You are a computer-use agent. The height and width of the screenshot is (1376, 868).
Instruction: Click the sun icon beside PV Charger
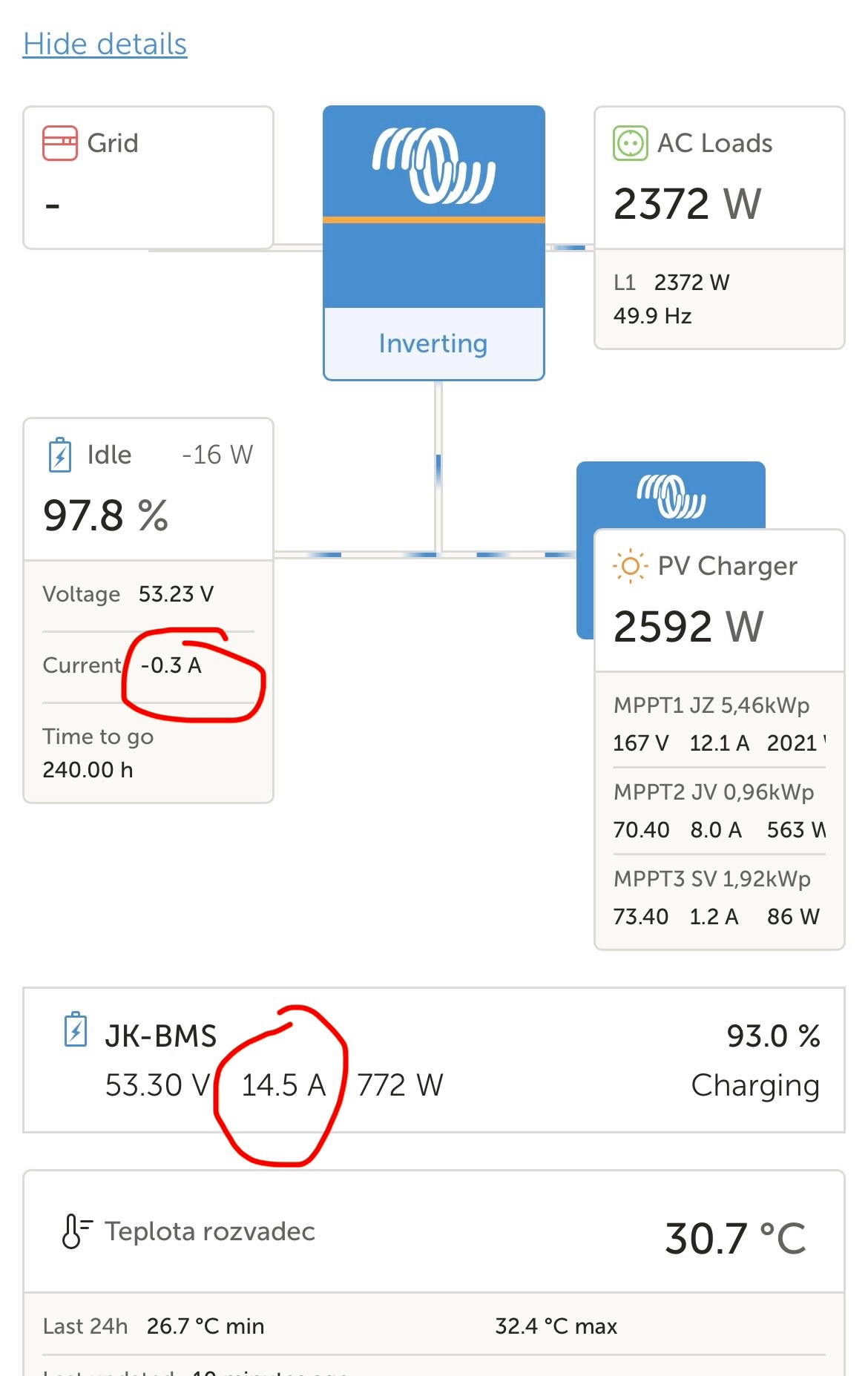630,567
